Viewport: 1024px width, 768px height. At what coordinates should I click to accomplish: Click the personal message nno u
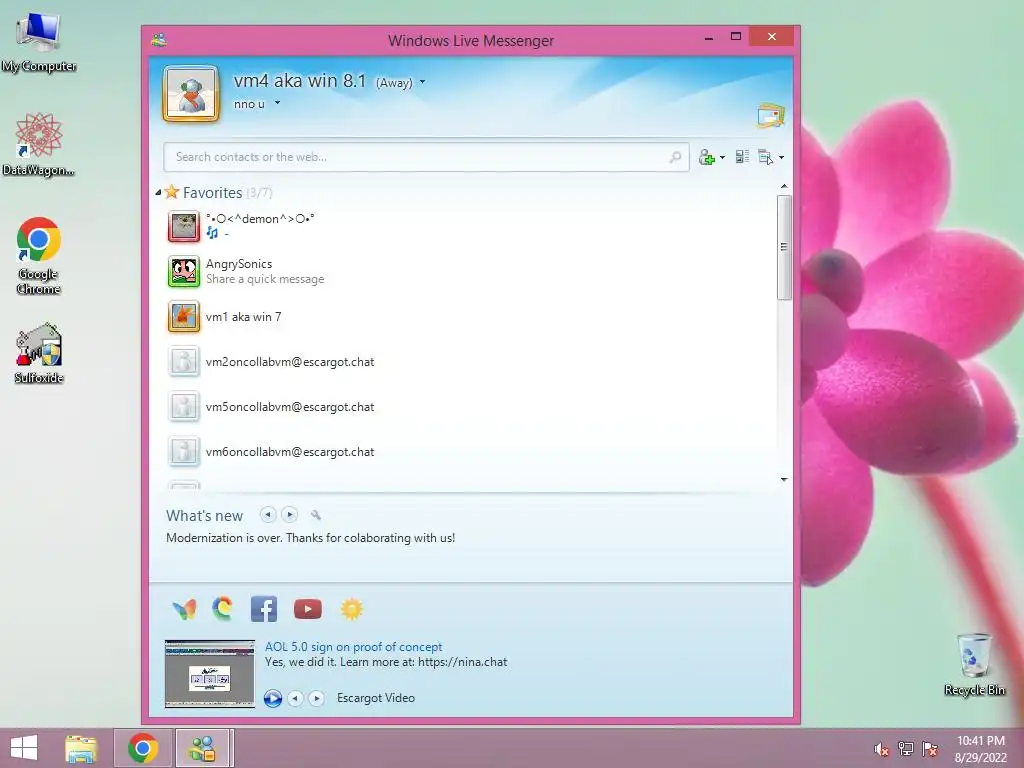tap(249, 104)
